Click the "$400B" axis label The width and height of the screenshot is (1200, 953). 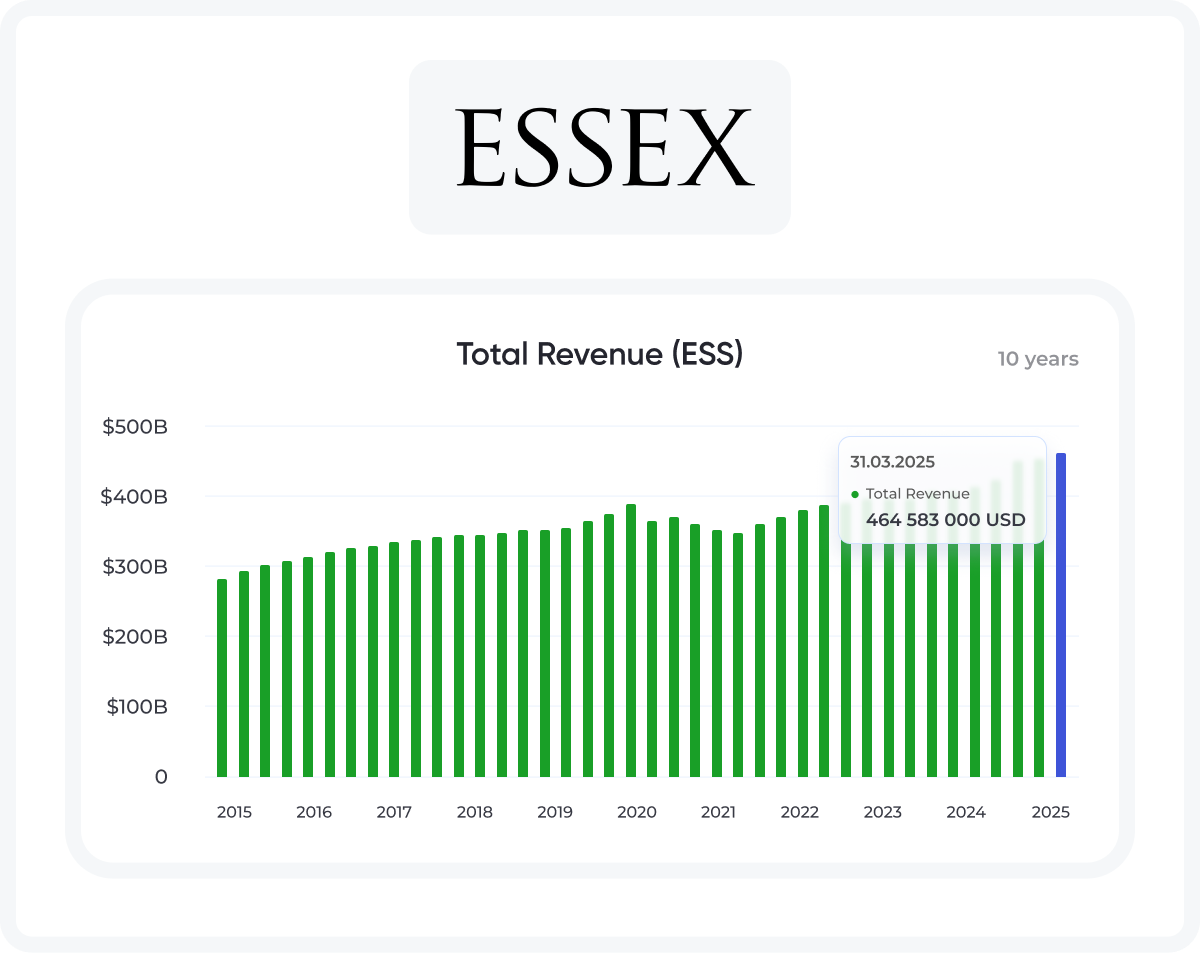pos(134,497)
